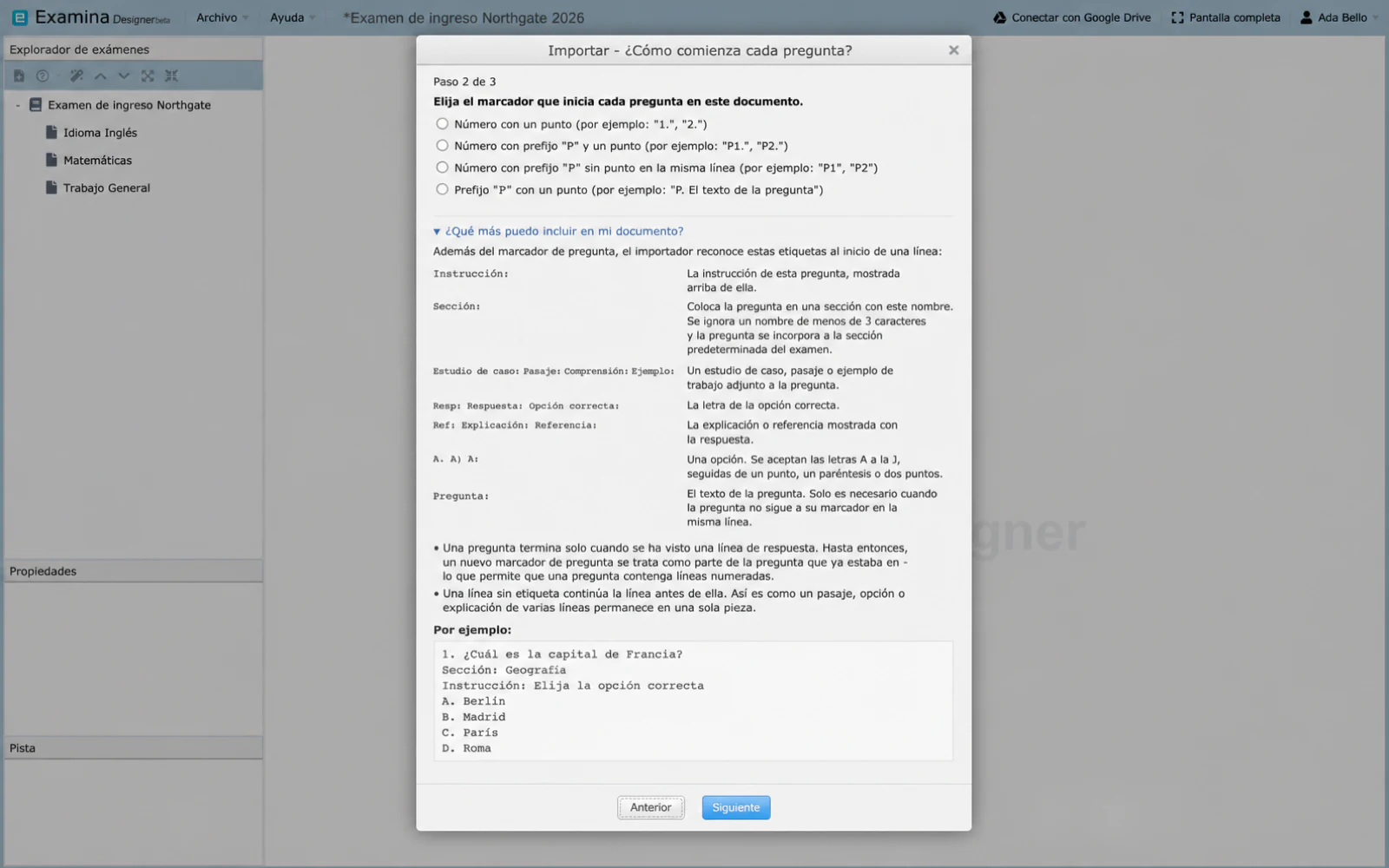This screenshot has width=1389, height=868.
Task: Click the add new section icon in the explorer toolbar
Action: pyautogui.click(x=19, y=76)
